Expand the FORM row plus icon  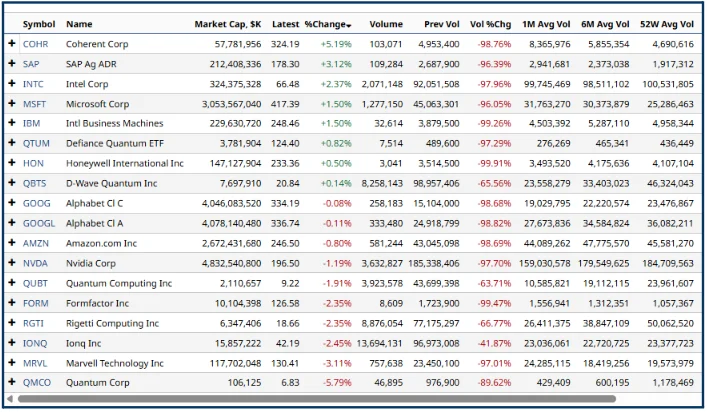[x=12, y=302]
